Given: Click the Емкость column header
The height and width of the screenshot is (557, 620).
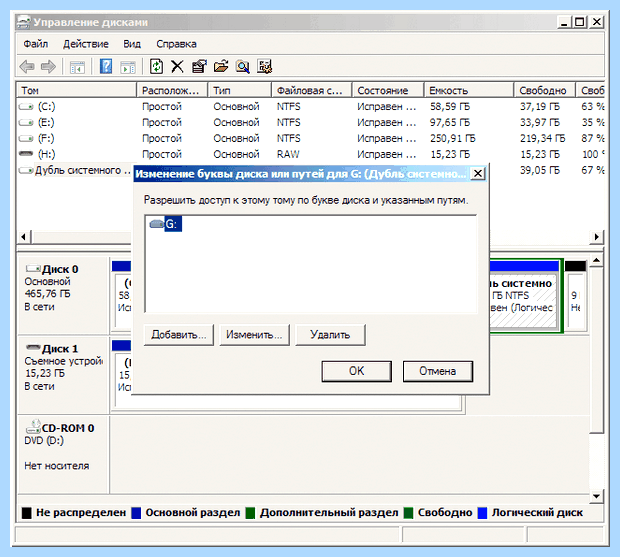Looking at the screenshot, I should 469,91.
